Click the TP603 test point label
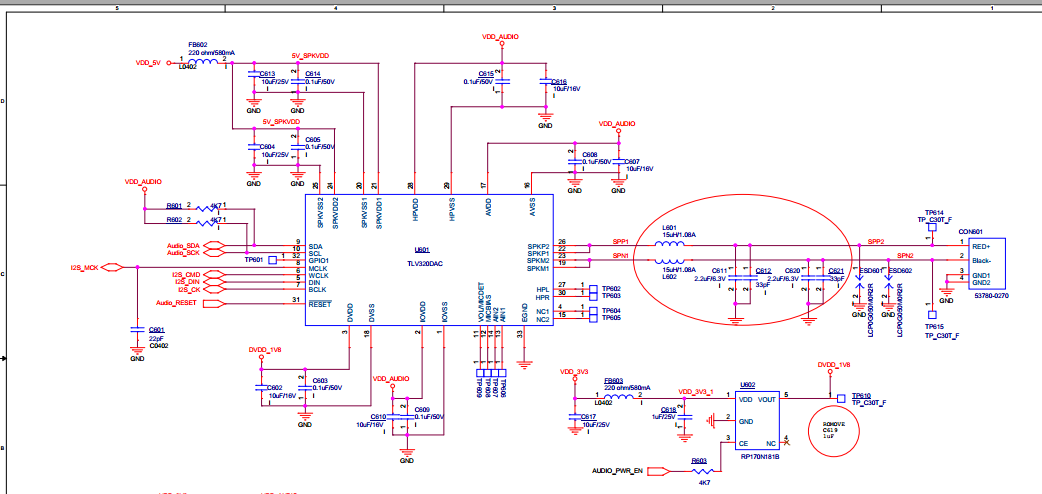The image size is (1042, 494). (611, 296)
